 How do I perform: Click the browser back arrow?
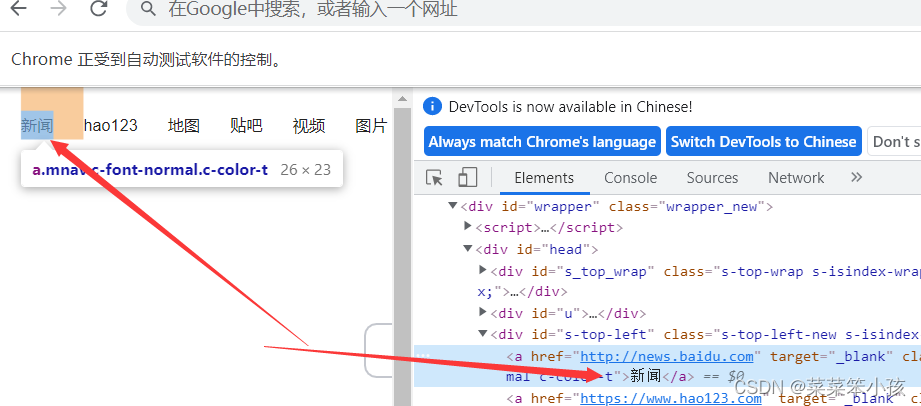[19, 8]
